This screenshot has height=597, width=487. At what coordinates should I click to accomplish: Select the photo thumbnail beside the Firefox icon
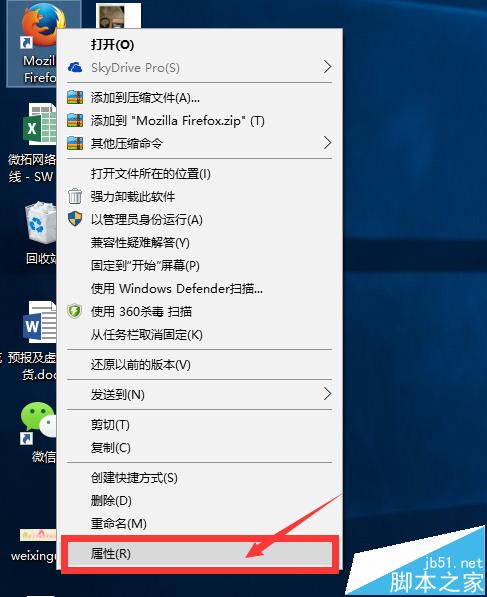[118, 16]
